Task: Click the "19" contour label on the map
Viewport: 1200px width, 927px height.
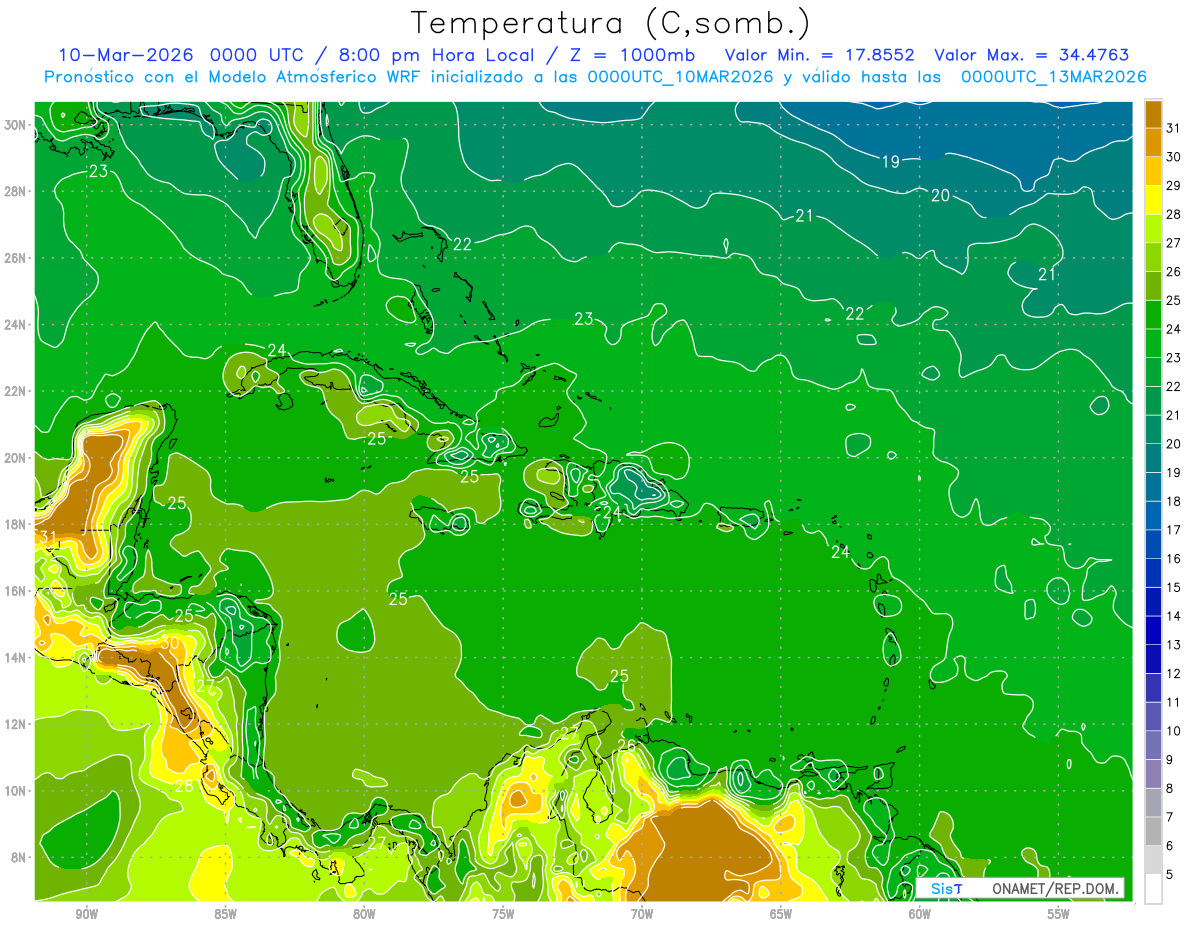Action: pyautogui.click(x=890, y=162)
